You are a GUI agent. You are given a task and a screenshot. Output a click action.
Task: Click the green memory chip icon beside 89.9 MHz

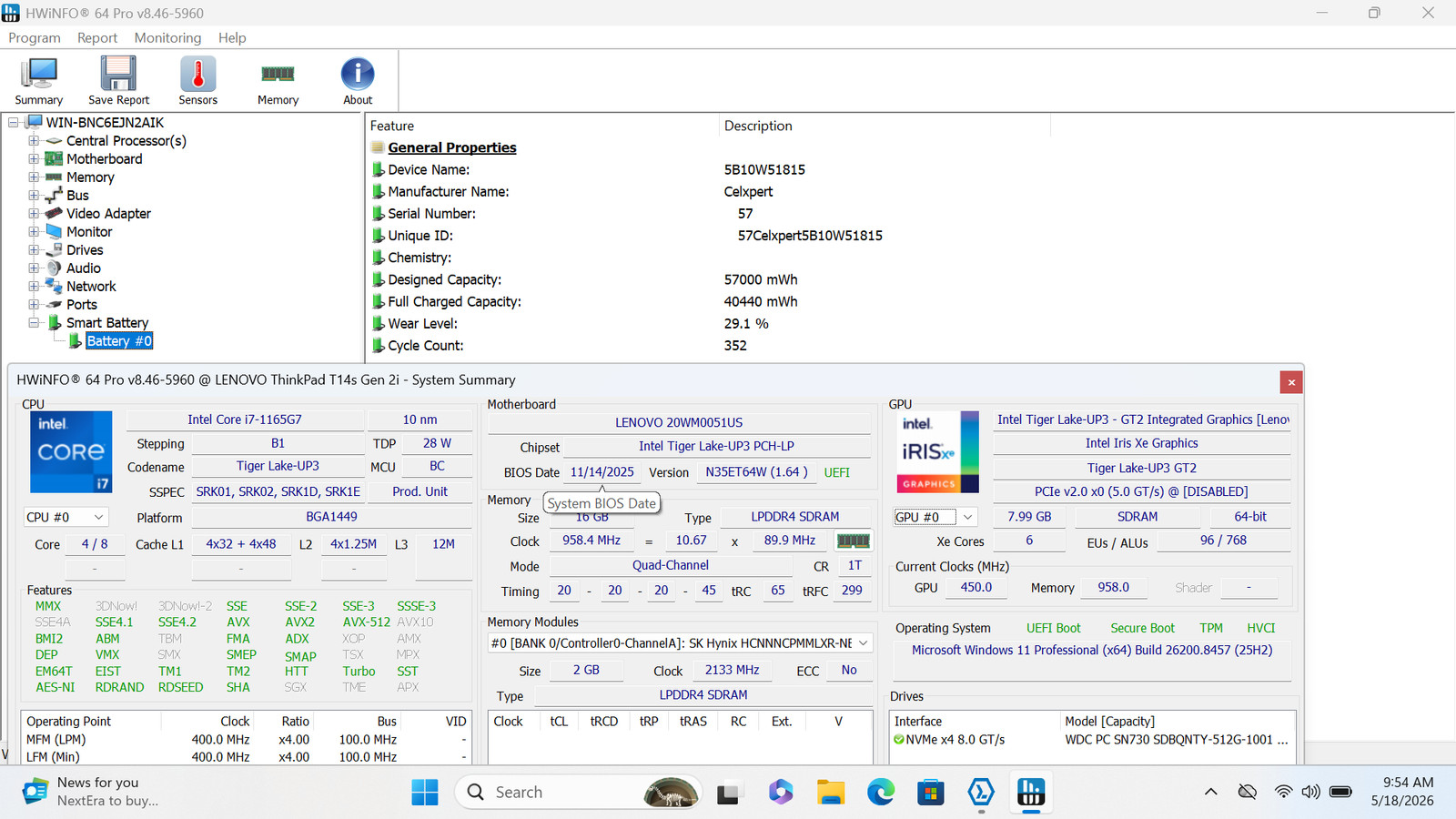853,541
